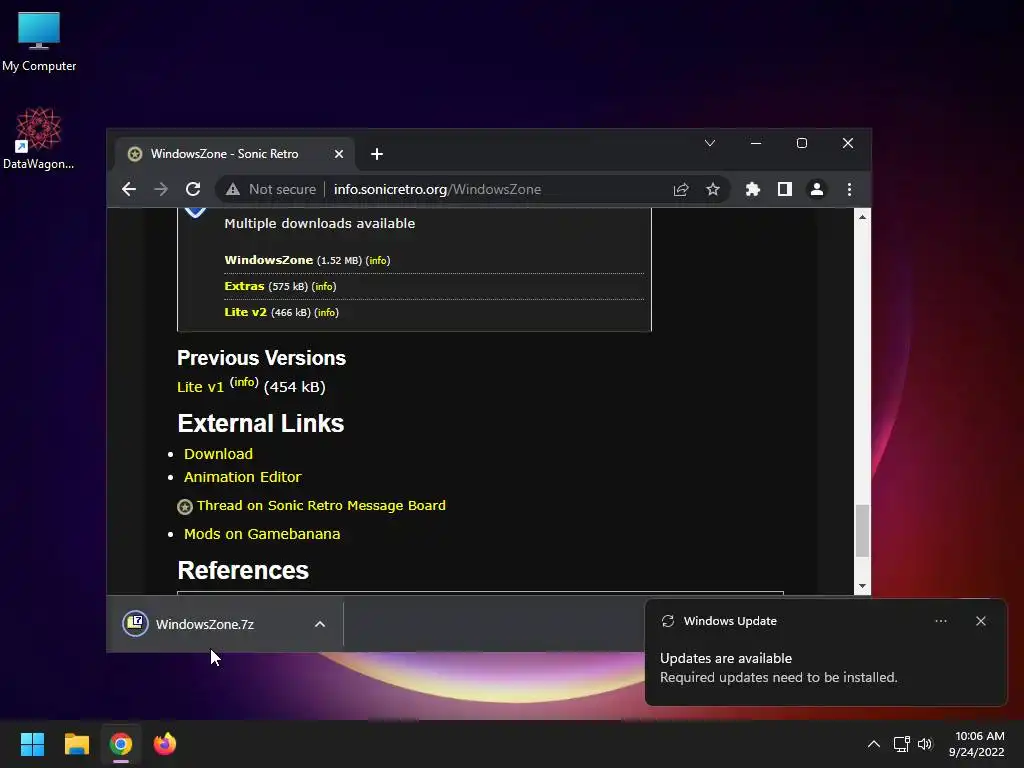Click the 7z file icon in downloads bar
Screen dimensions: 1024x768
point(135,624)
